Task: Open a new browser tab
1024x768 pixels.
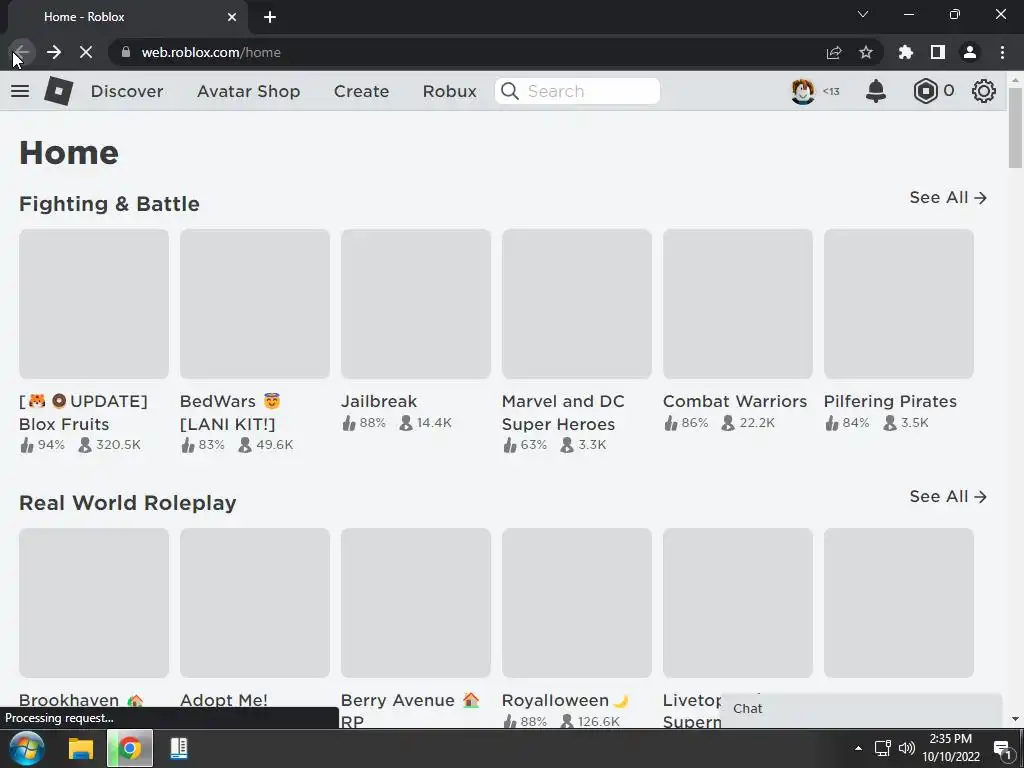Action: coord(270,17)
